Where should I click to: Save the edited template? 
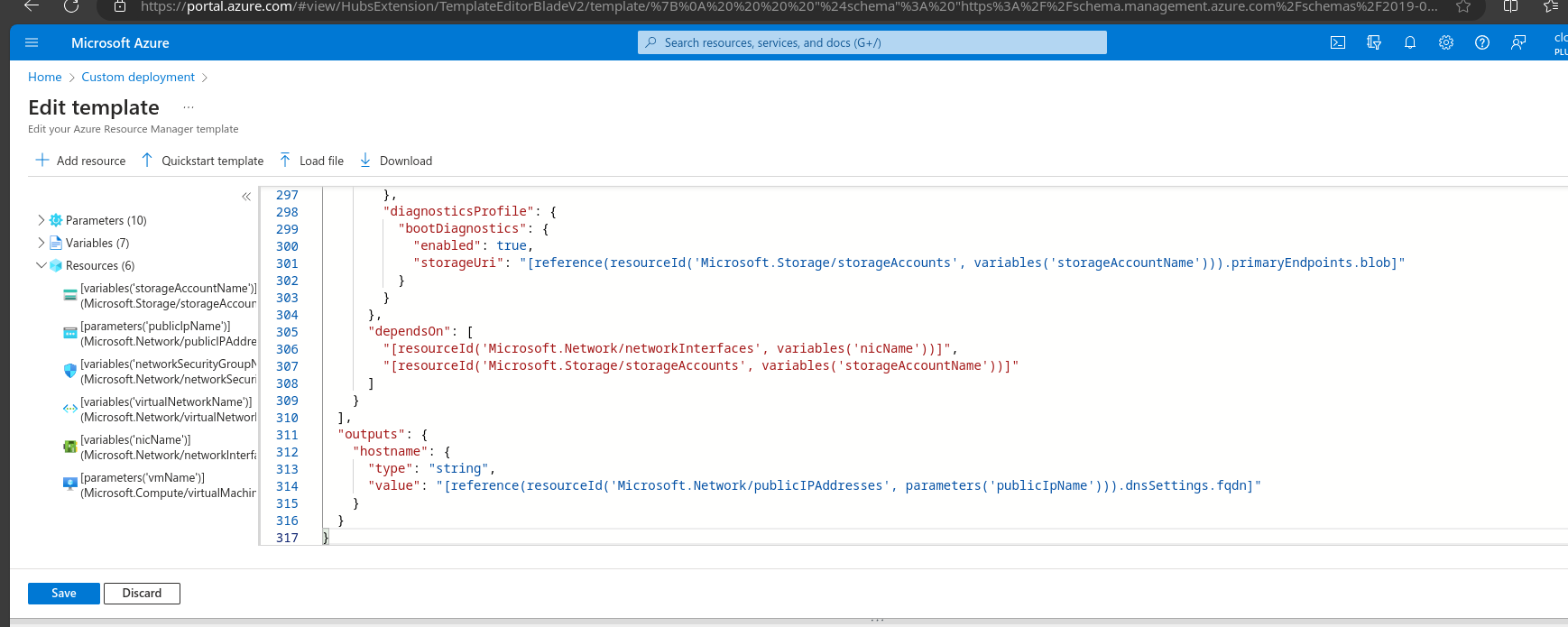click(63, 593)
